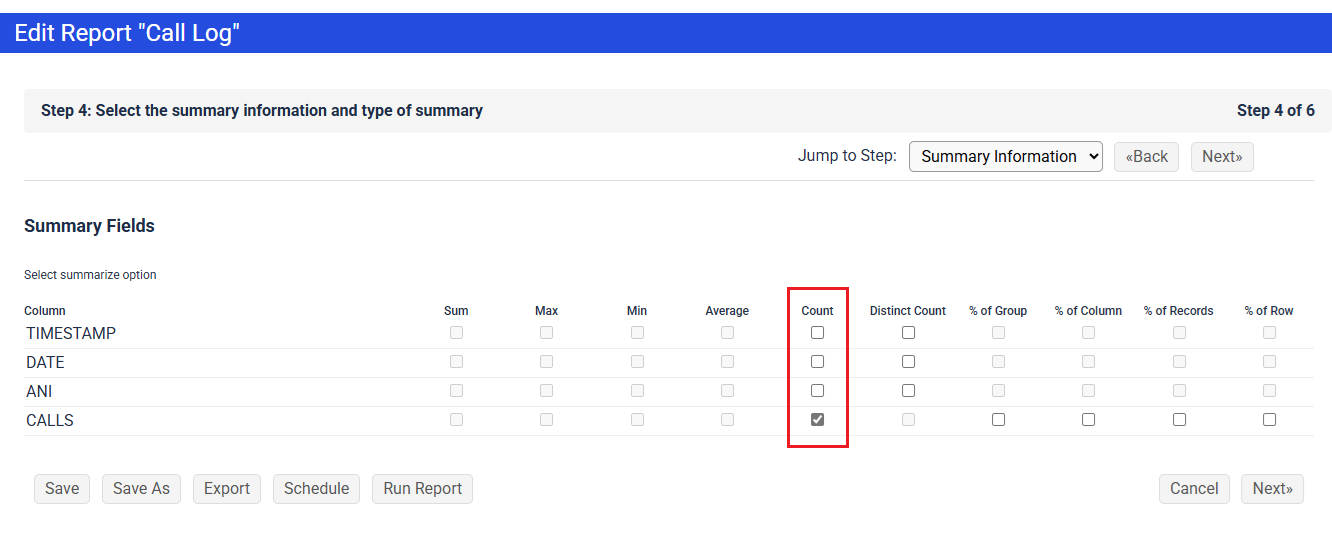Export the report
Image resolution: width=1332 pixels, height=538 pixels.
(227, 489)
